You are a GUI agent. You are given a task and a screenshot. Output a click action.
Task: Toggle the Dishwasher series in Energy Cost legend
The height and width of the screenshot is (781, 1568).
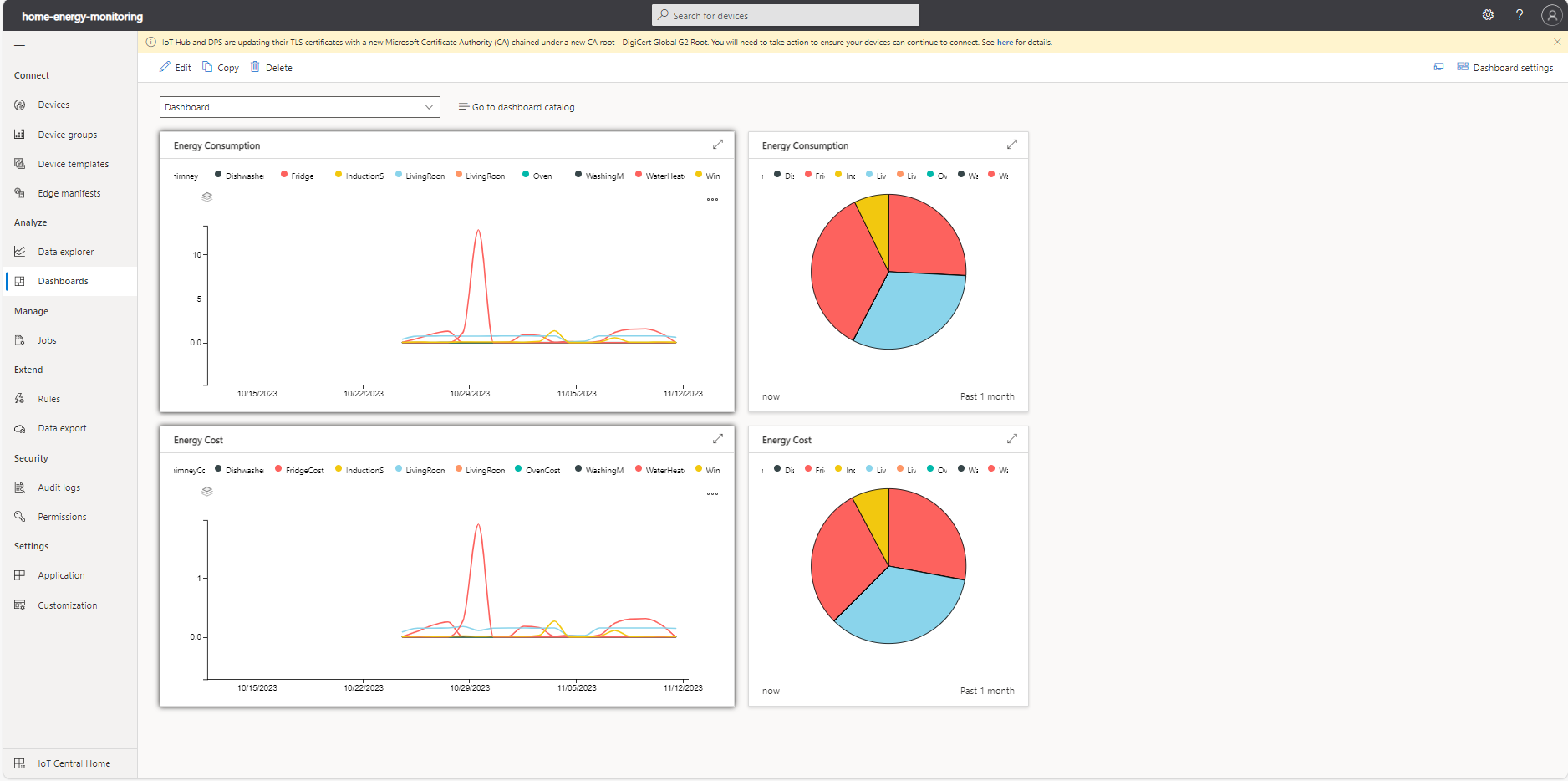(240, 469)
